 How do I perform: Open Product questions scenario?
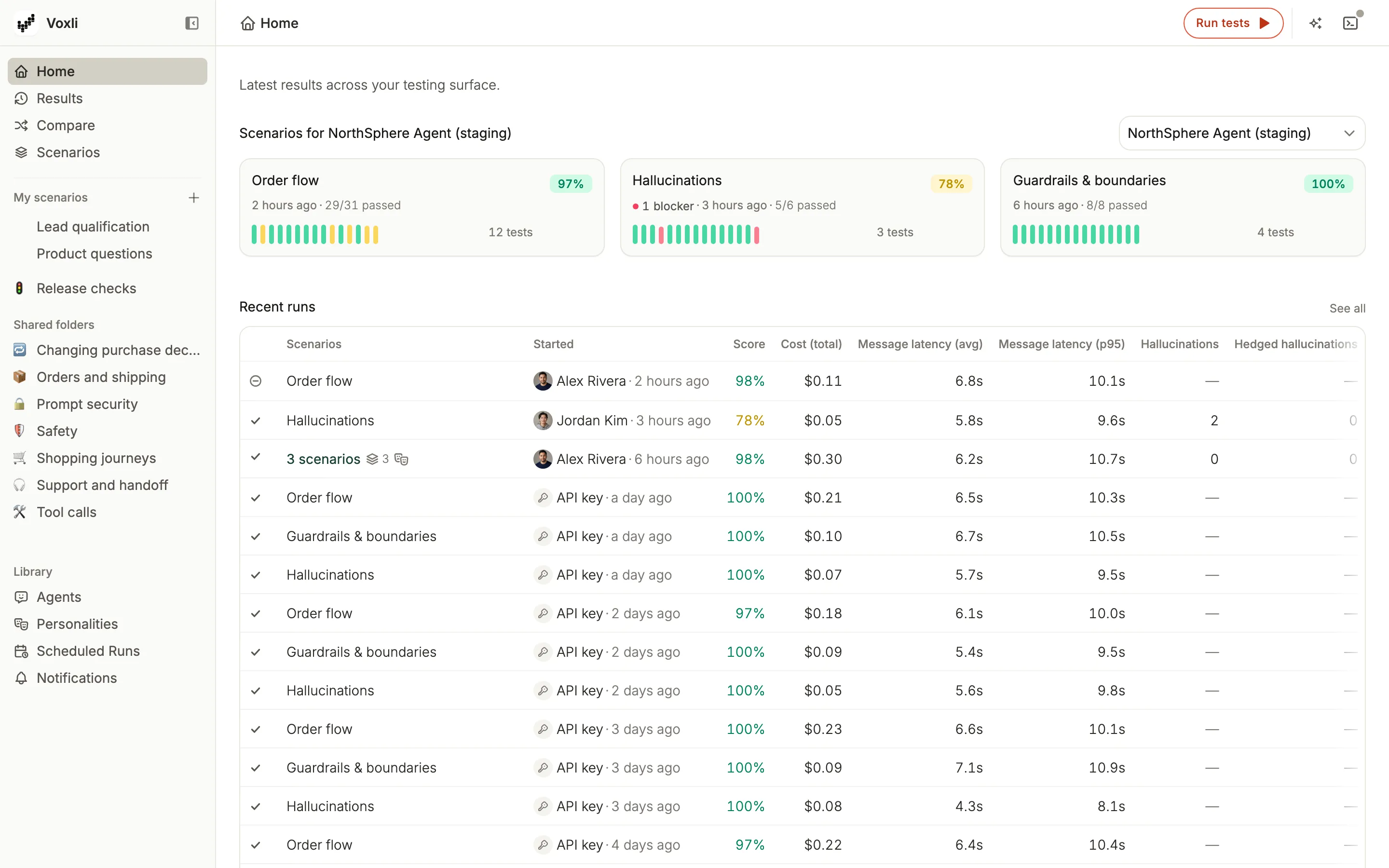pyautogui.click(x=94, y=254)
